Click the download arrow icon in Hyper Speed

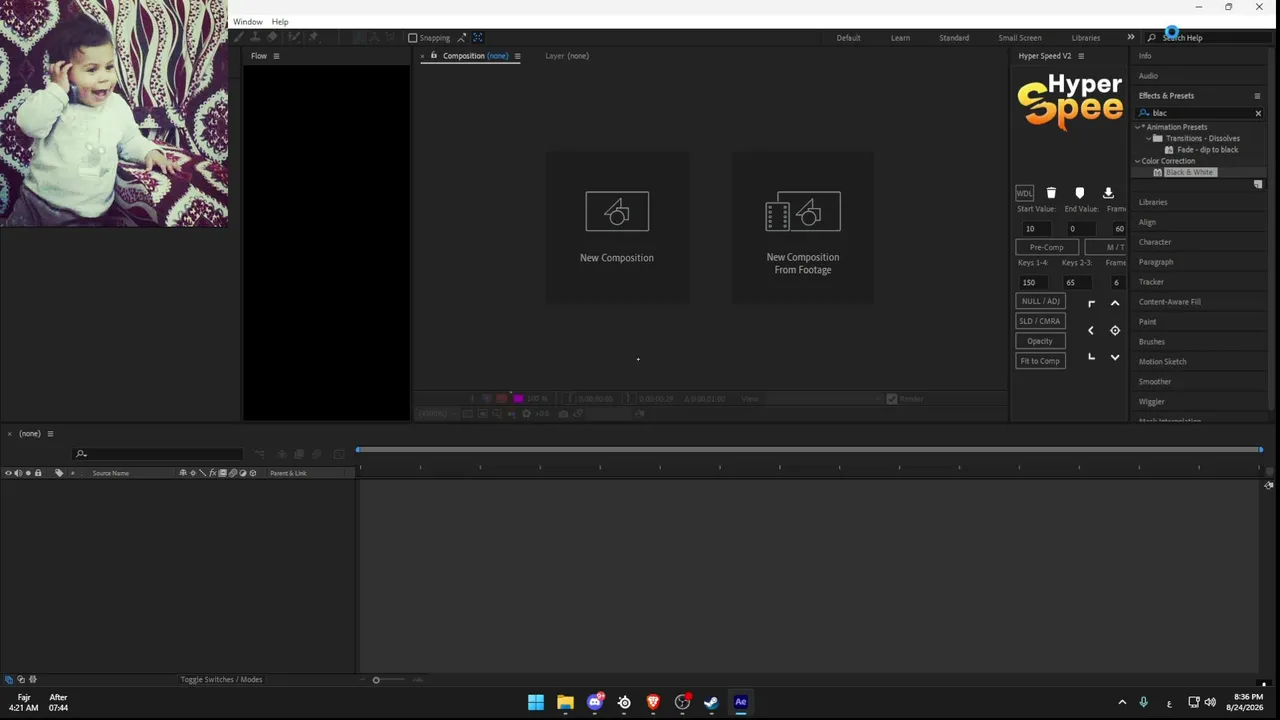[x=1108, y=193]
